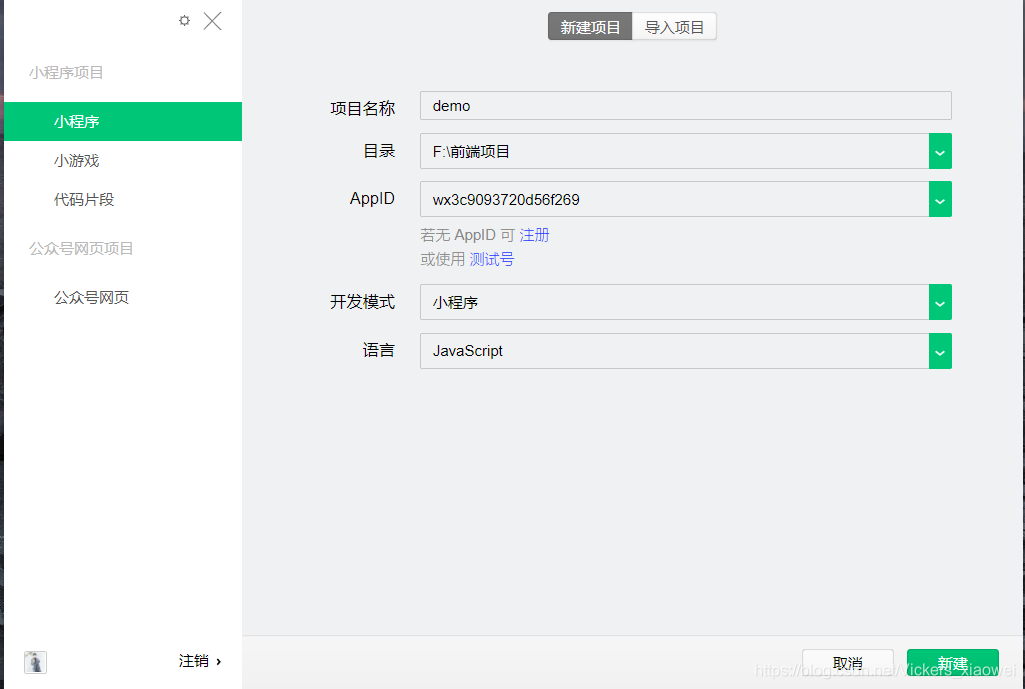Open the 语言 dropdown showing JavaScript
The width and height of the screenshot is (1025, 689).
point(686,351)
